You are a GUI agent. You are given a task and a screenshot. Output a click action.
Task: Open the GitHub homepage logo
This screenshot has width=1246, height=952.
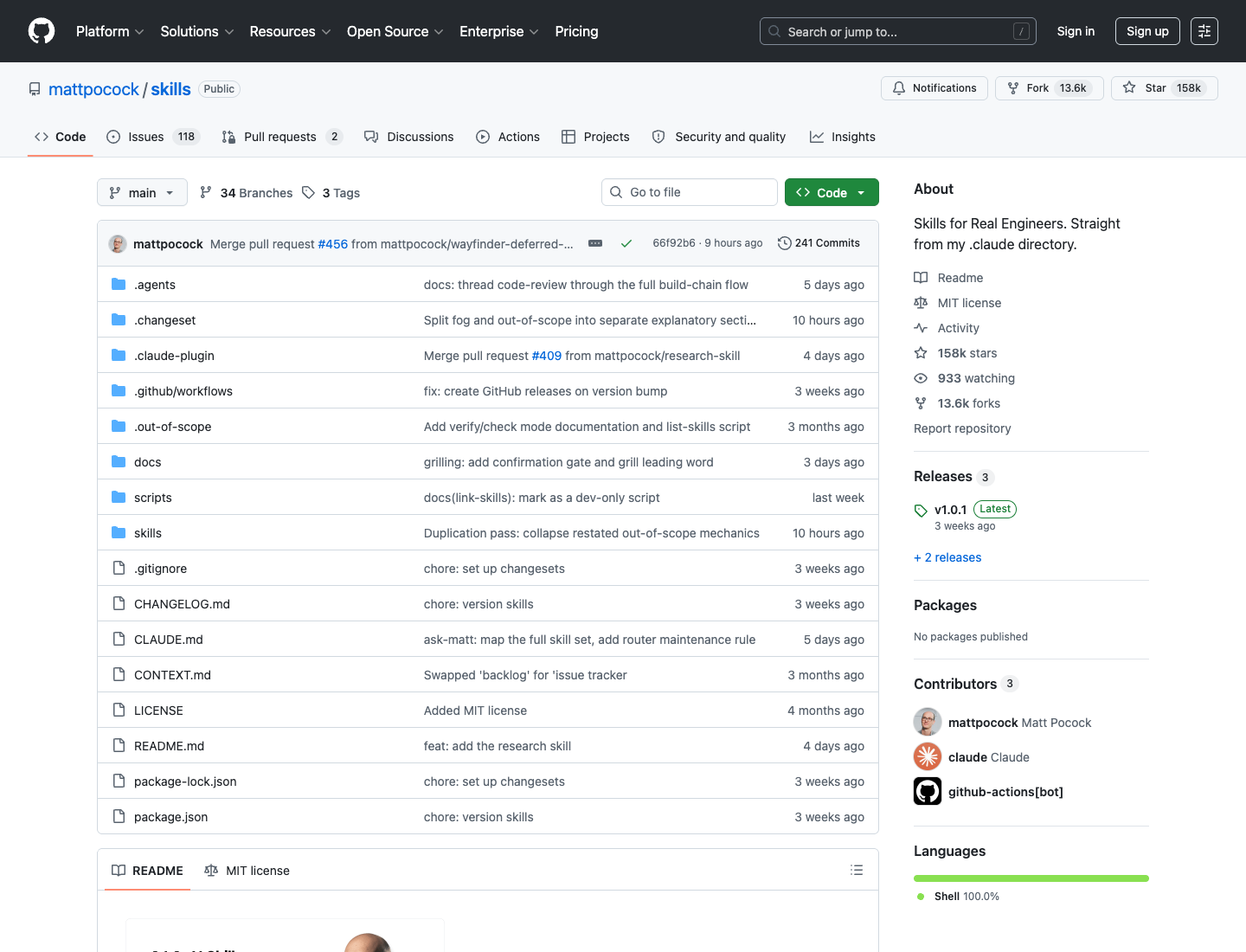pos(42,31)
